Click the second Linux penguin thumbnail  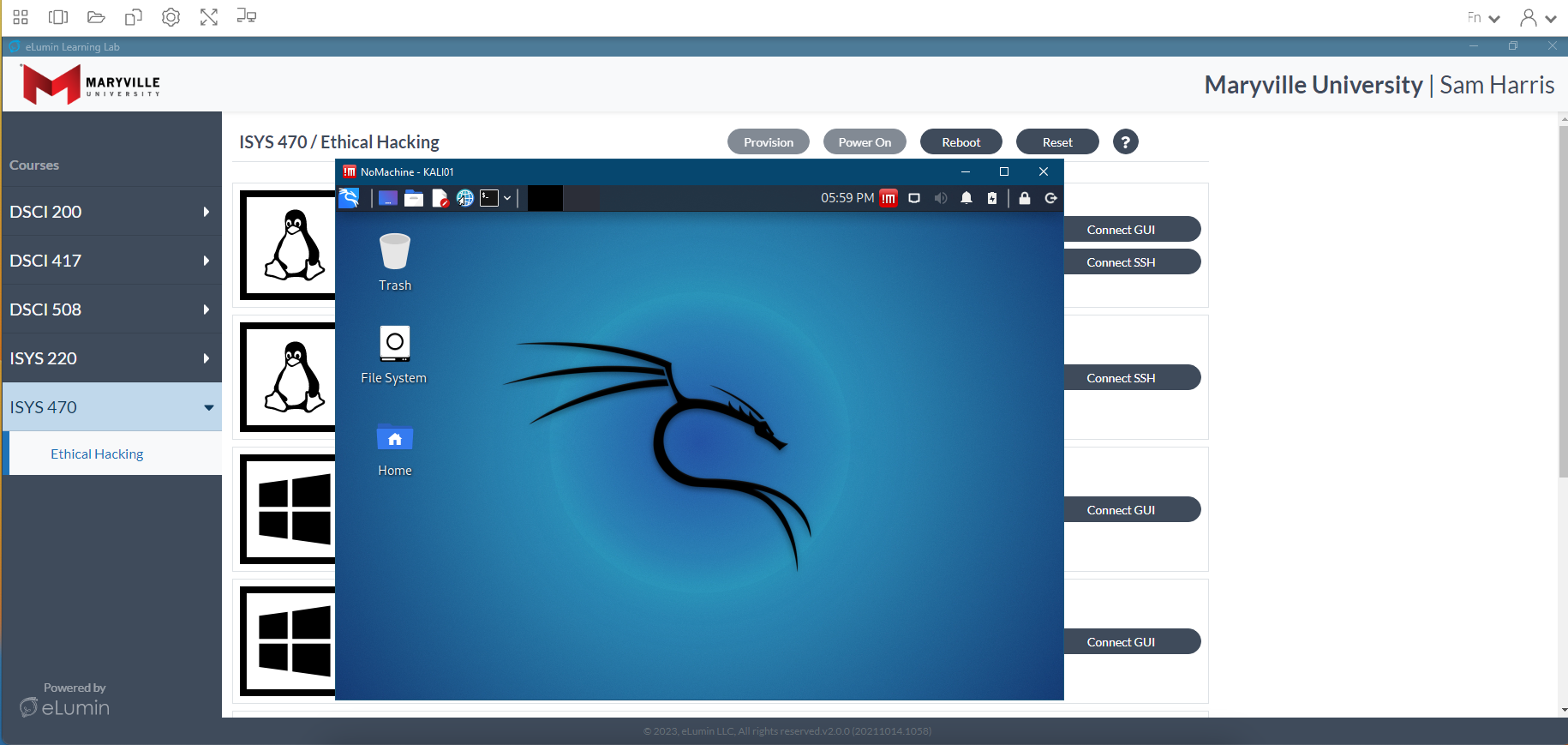point(288,377)
